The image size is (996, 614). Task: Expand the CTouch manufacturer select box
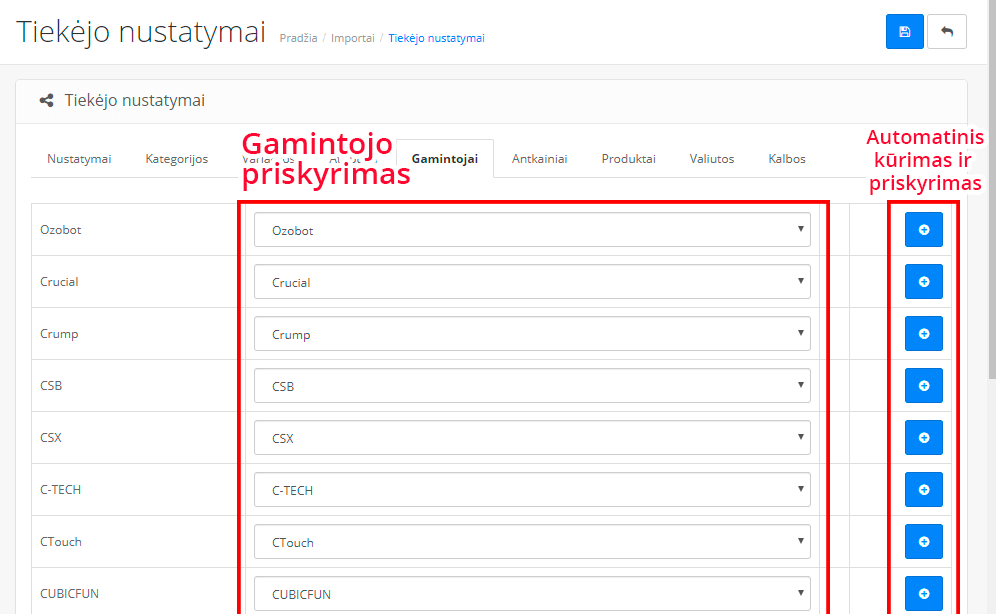[x=532, y=542]
